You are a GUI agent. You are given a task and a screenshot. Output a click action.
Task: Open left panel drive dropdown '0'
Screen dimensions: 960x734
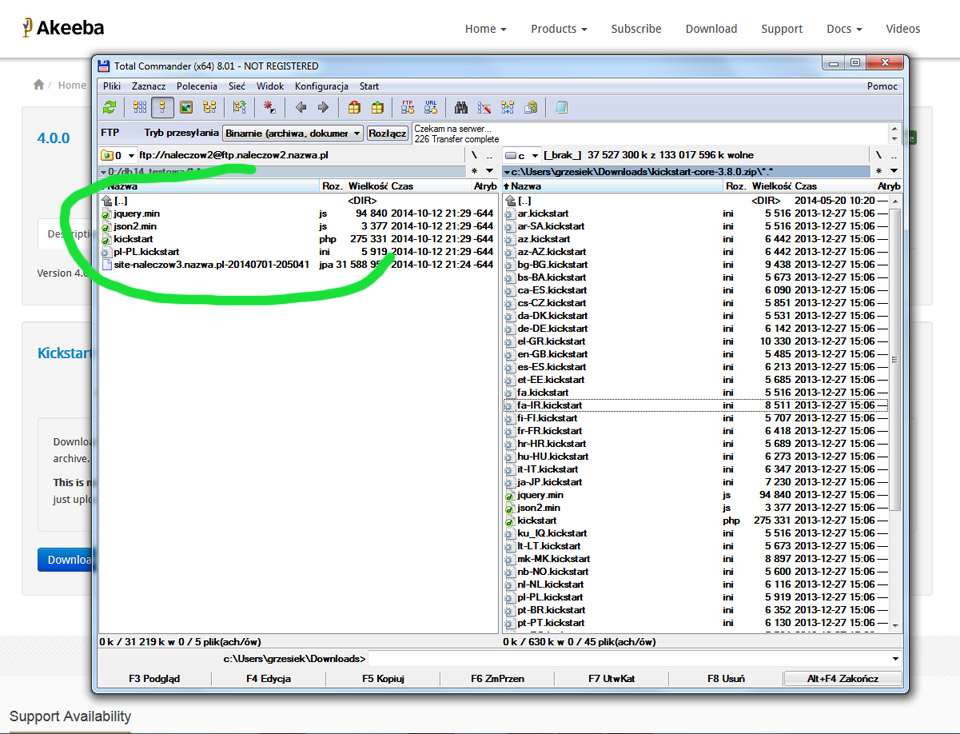(118, 155)
